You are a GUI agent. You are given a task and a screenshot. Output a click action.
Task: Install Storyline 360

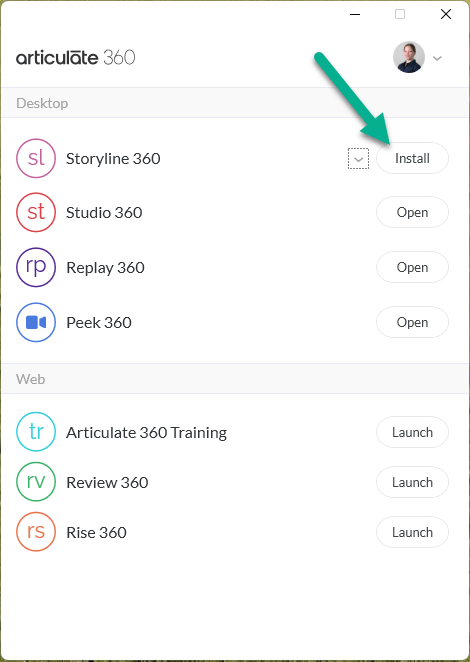click(x=412, y=158)
